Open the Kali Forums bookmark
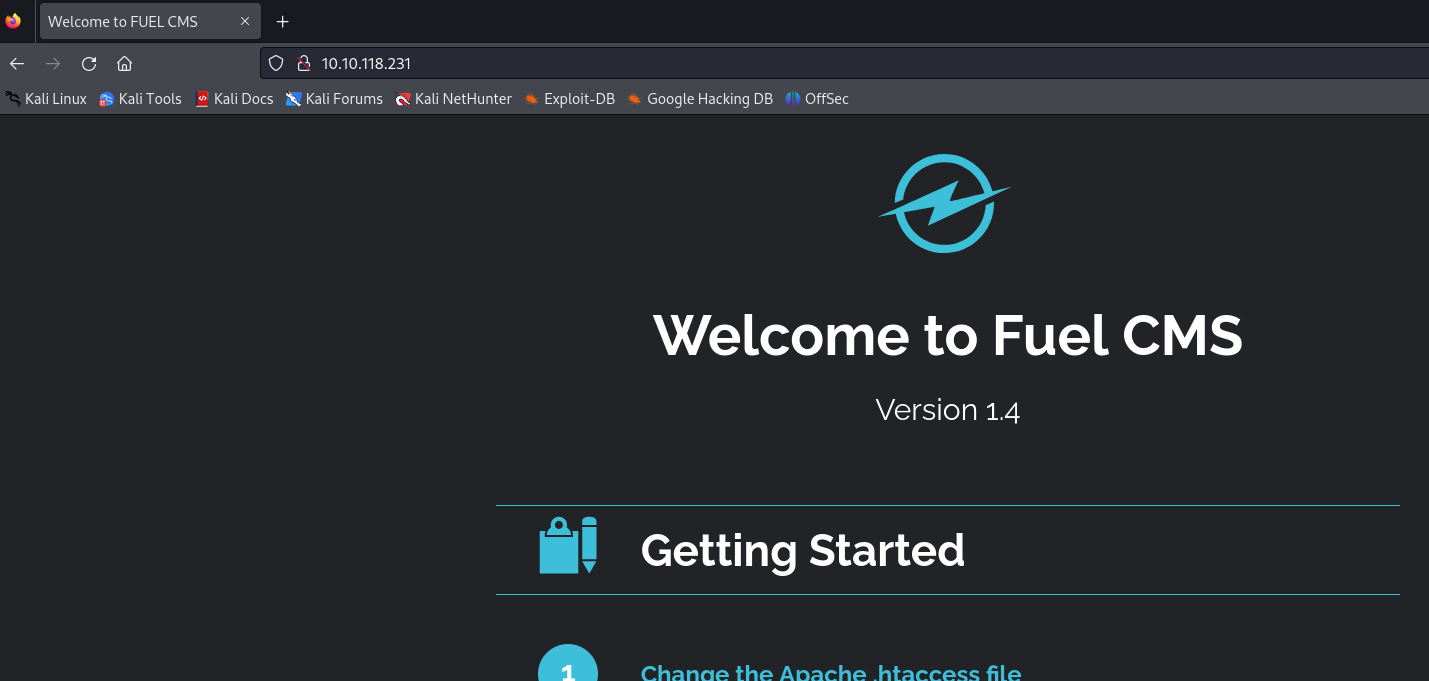This screenshot has width=1429, height=681. [x=334, y=99]
